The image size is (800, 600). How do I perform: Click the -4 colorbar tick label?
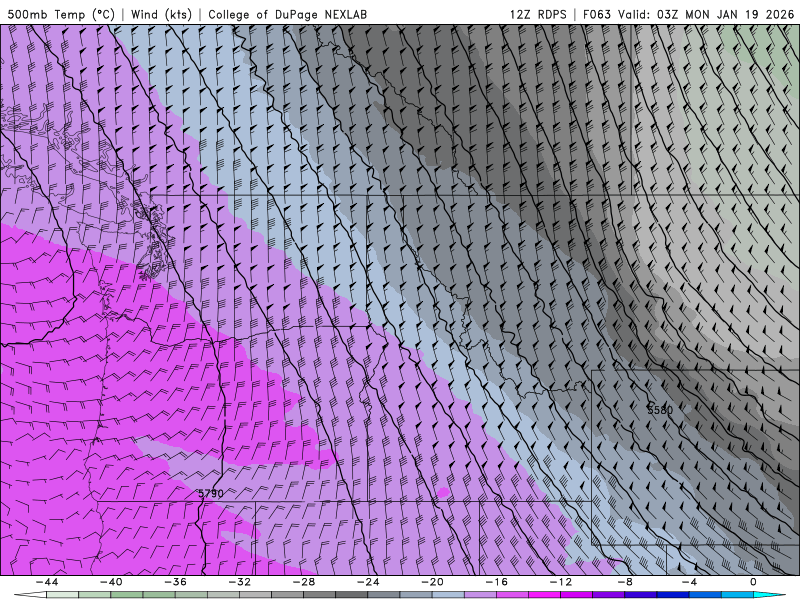pos(689,582)
